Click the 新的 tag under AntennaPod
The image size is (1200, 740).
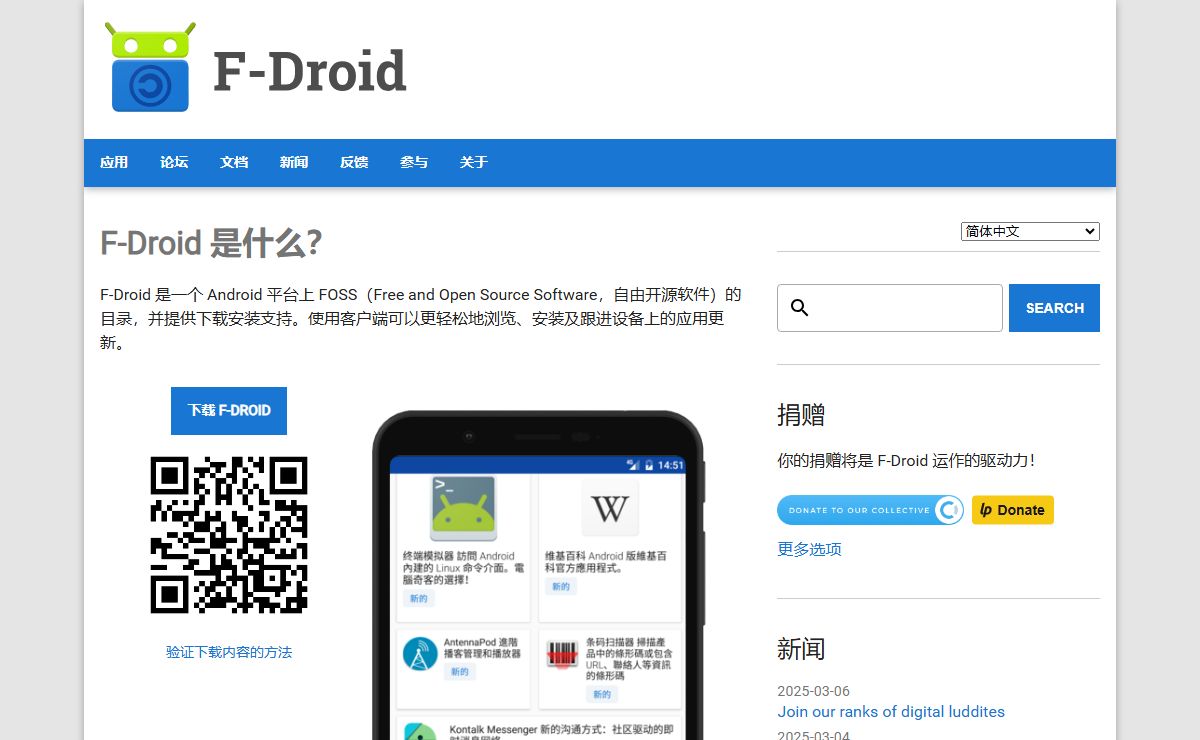[x=459, y=672]
